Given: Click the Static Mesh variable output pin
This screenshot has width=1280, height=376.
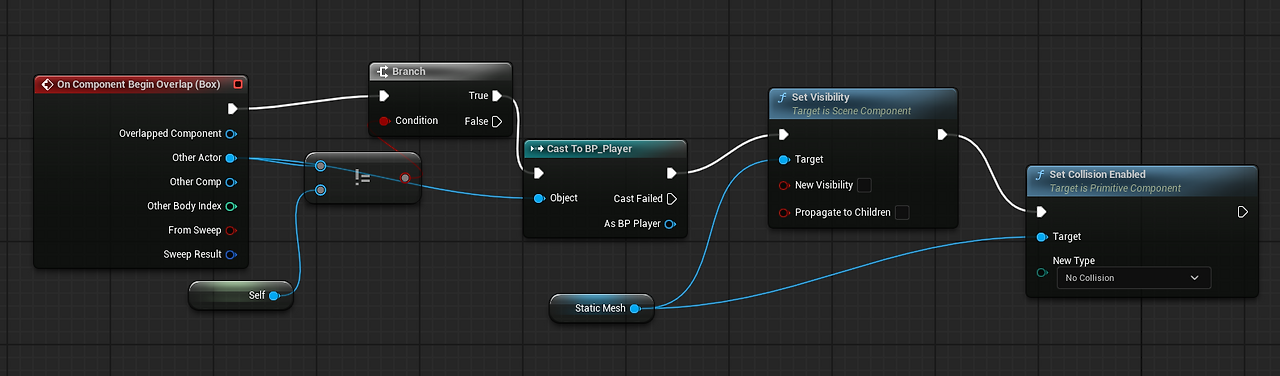Looking at the screenshot, I should pyautogui.click(x=635, y=309).
